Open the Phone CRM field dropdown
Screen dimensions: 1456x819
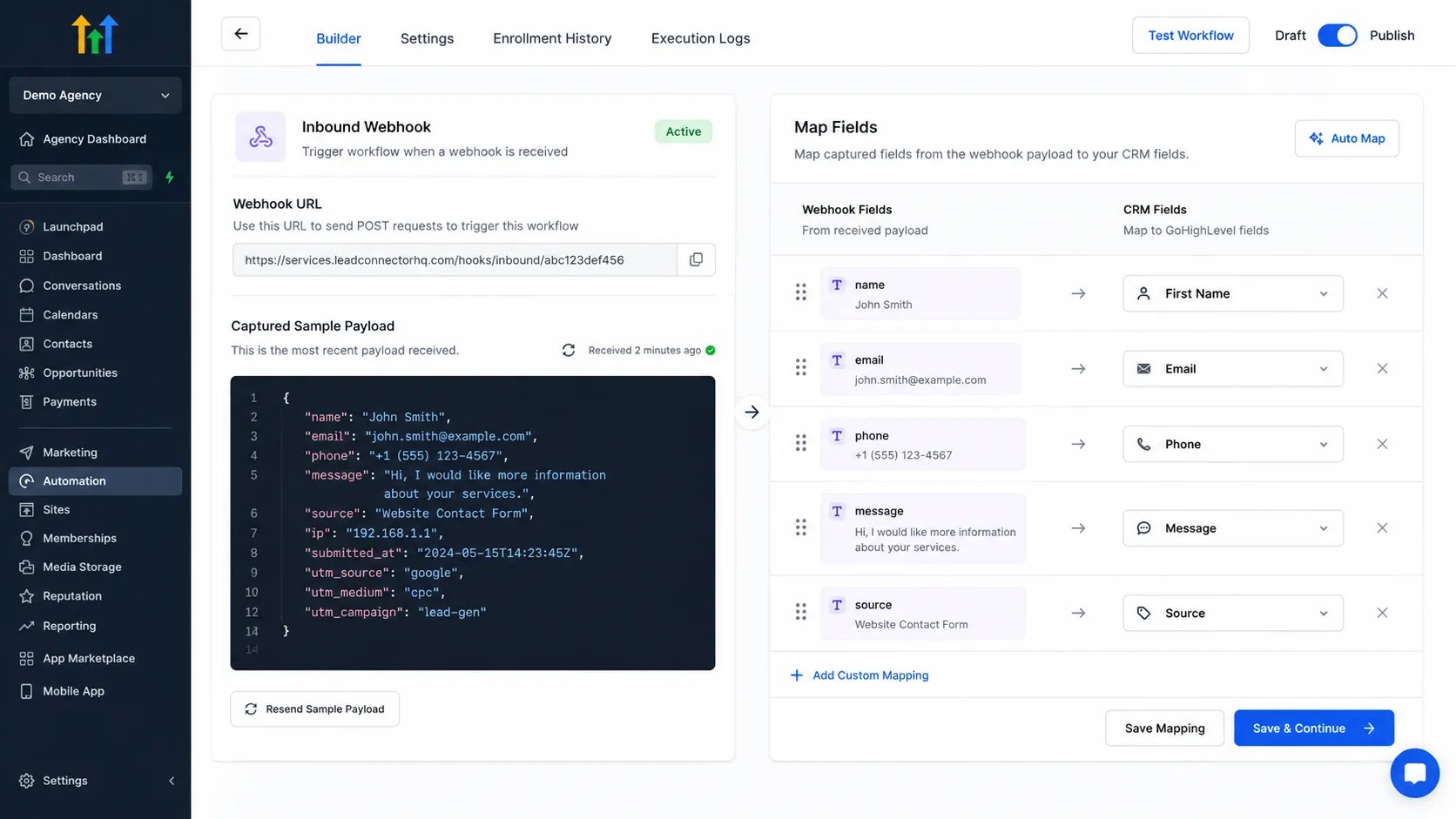pyautogui.click(x=1232, y=444)
